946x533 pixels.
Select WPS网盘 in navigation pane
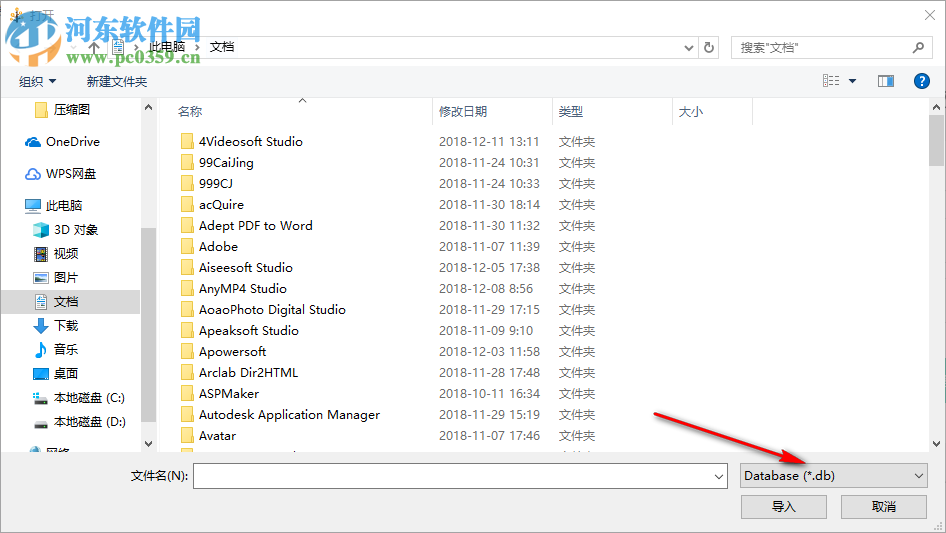click(60, 174)
